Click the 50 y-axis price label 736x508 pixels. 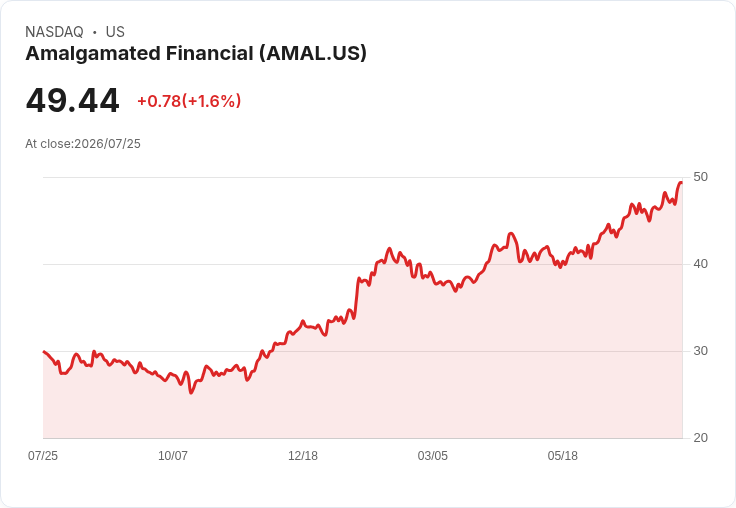coord(700,177)
